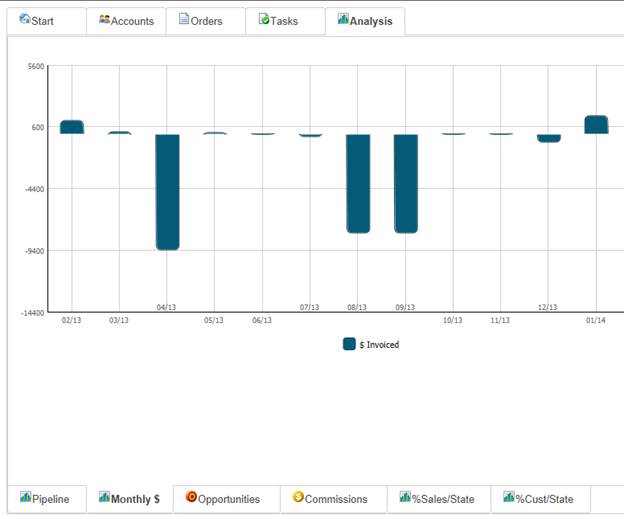Click the Orders document icon
The height and width of the screenshot is (519, 624).
[184, 19]
